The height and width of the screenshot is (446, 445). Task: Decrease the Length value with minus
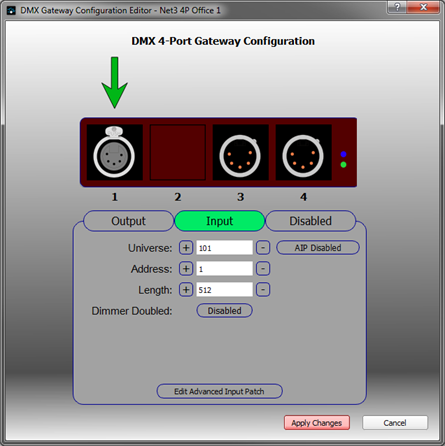pos(263,290)
